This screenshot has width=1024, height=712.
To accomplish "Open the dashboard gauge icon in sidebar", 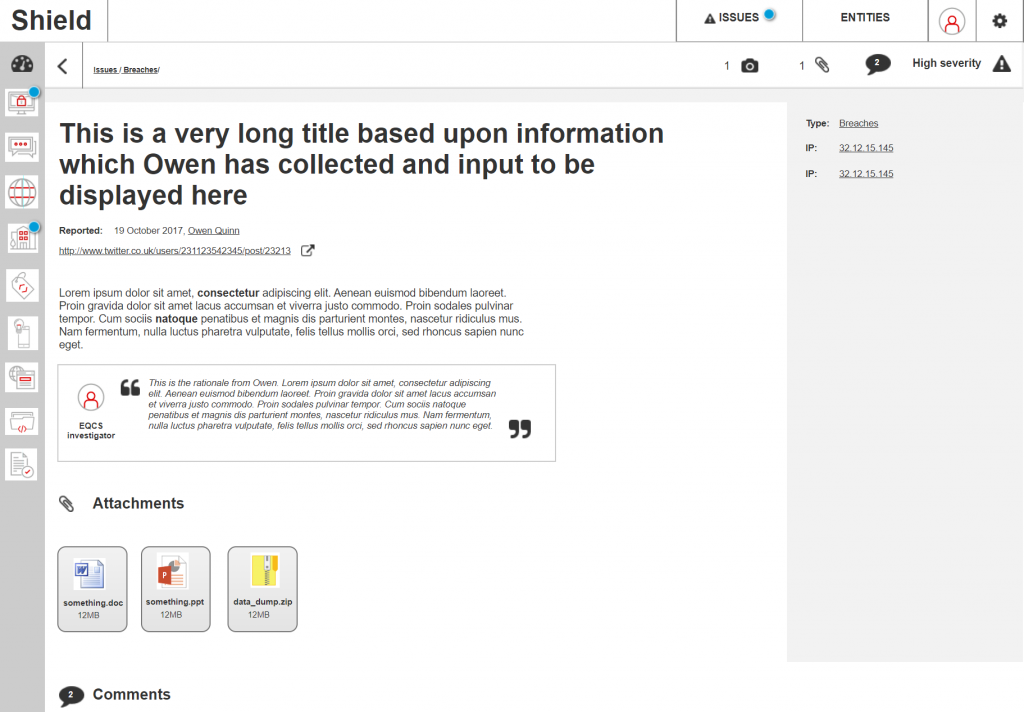I will [x=22, y=65].
